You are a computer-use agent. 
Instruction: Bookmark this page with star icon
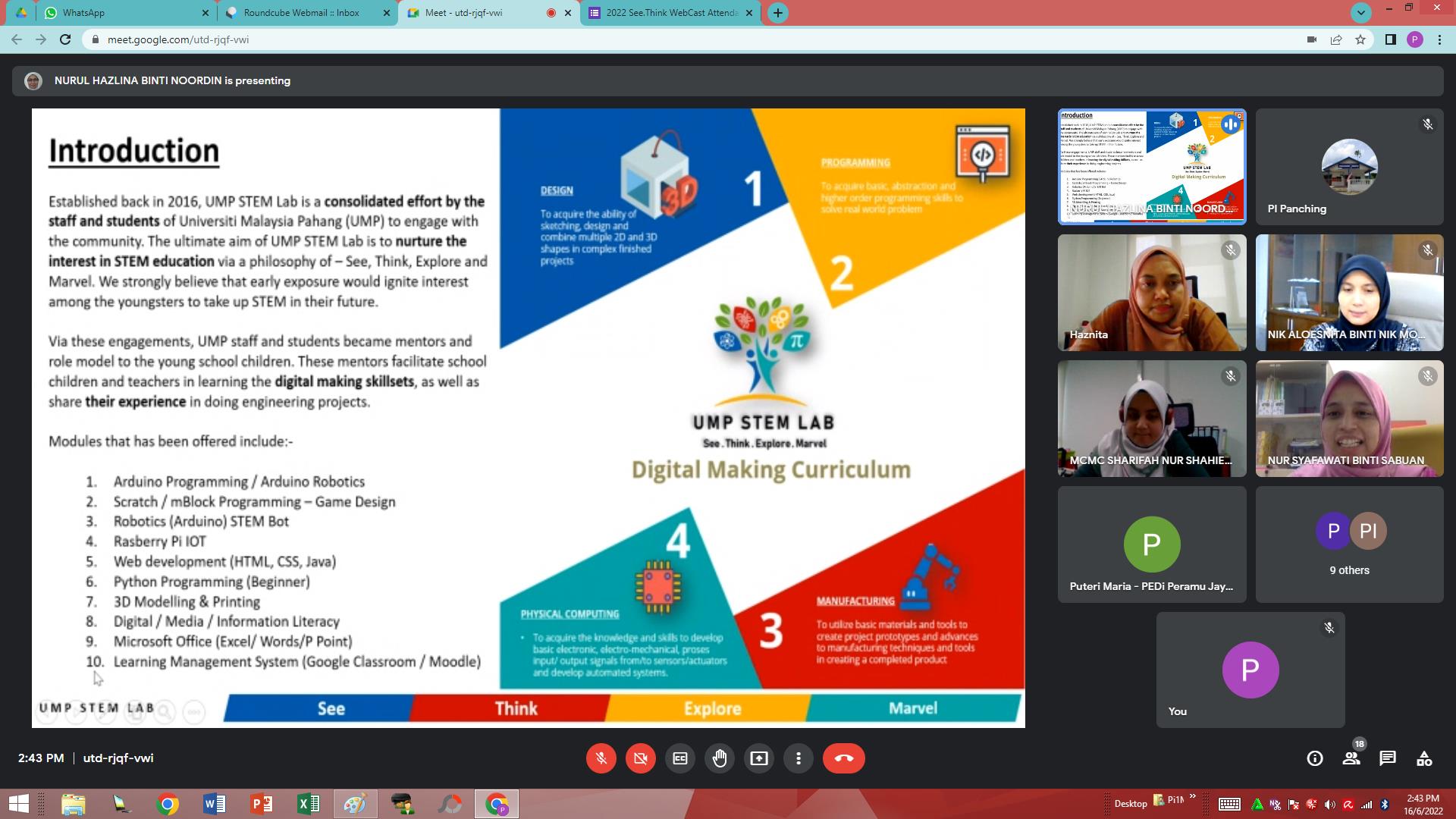pos(1360,39)
